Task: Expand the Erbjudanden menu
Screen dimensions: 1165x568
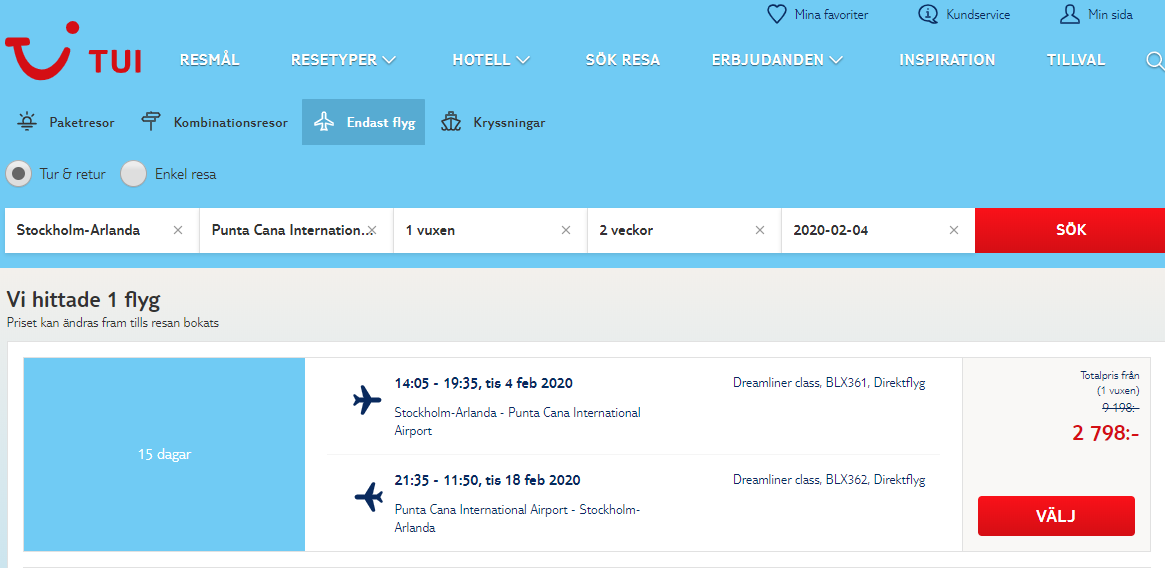Action: coord(777,60)
